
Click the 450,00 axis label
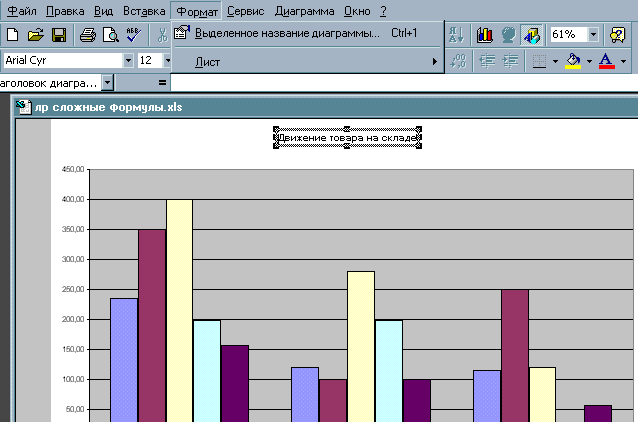coord(73,169)
